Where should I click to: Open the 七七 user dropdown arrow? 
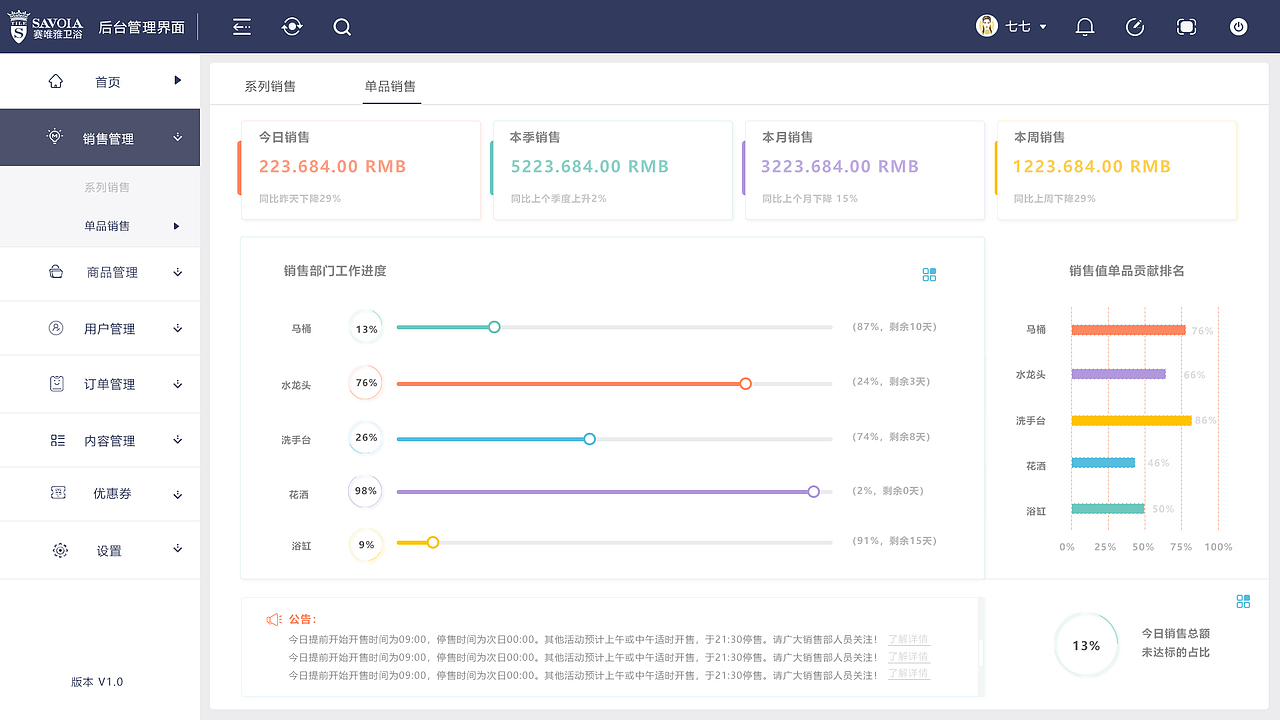pos(1043,27)
